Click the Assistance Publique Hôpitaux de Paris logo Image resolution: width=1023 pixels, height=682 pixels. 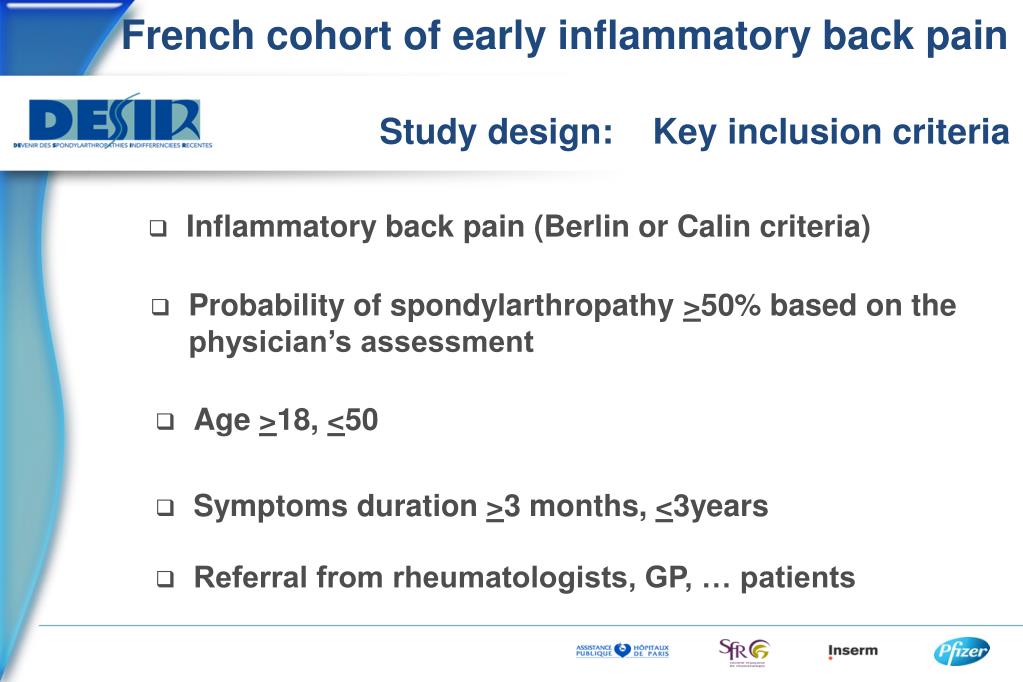point(622,651)
